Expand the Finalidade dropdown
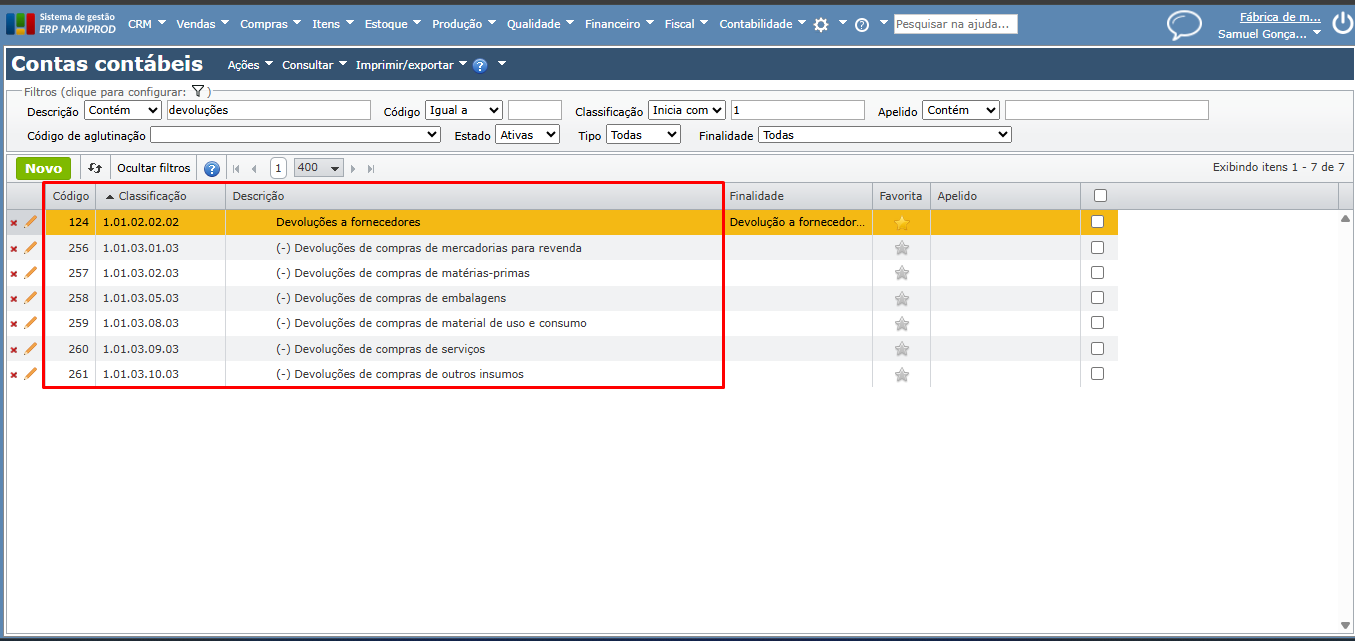Viewport: 1355px width, 641px height. tap(884, 134)
